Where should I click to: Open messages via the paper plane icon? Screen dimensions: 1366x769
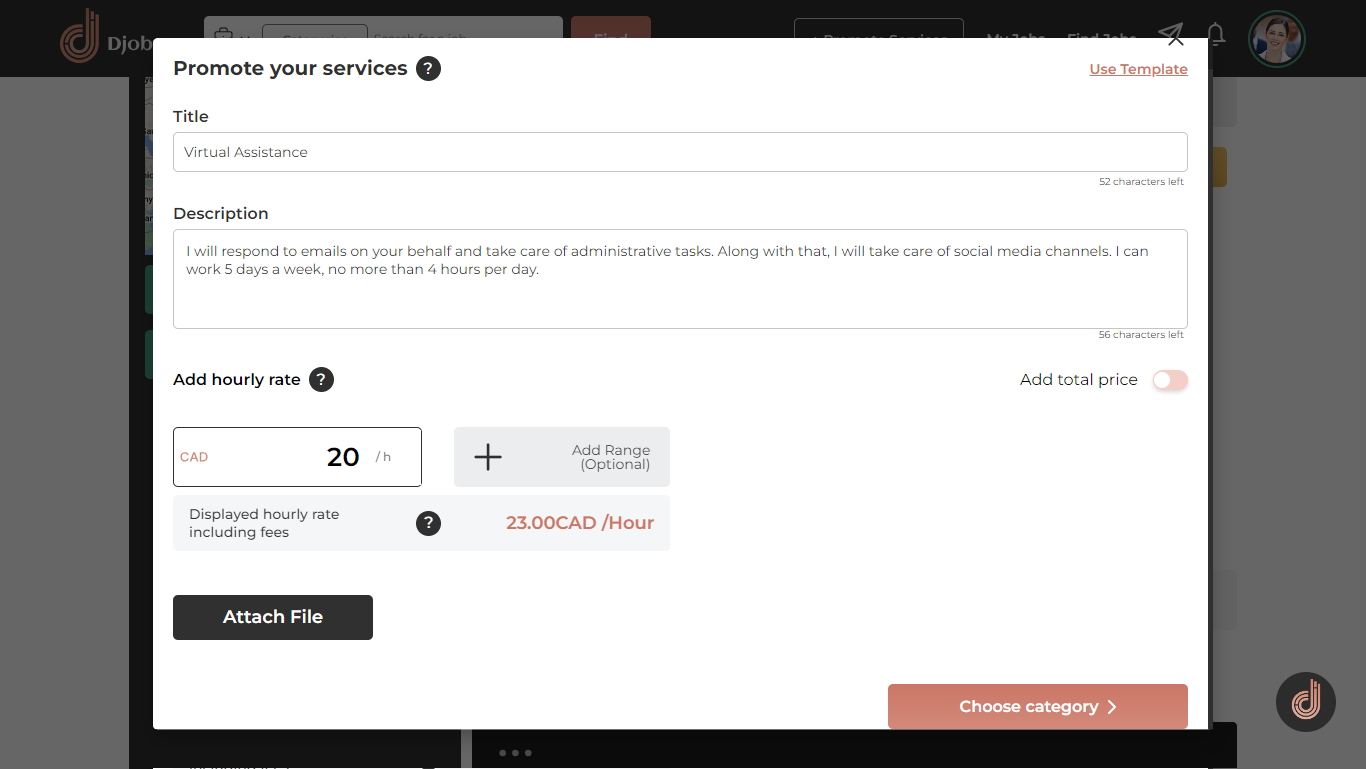[x=1170, y=32]
